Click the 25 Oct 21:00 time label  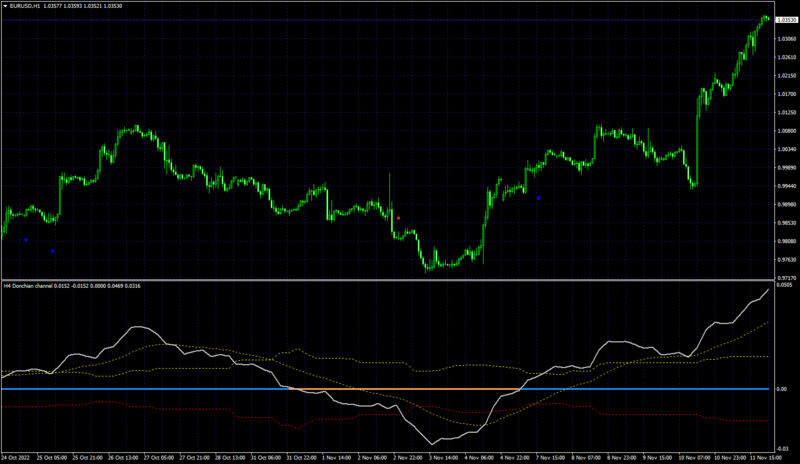pos(87,458)
